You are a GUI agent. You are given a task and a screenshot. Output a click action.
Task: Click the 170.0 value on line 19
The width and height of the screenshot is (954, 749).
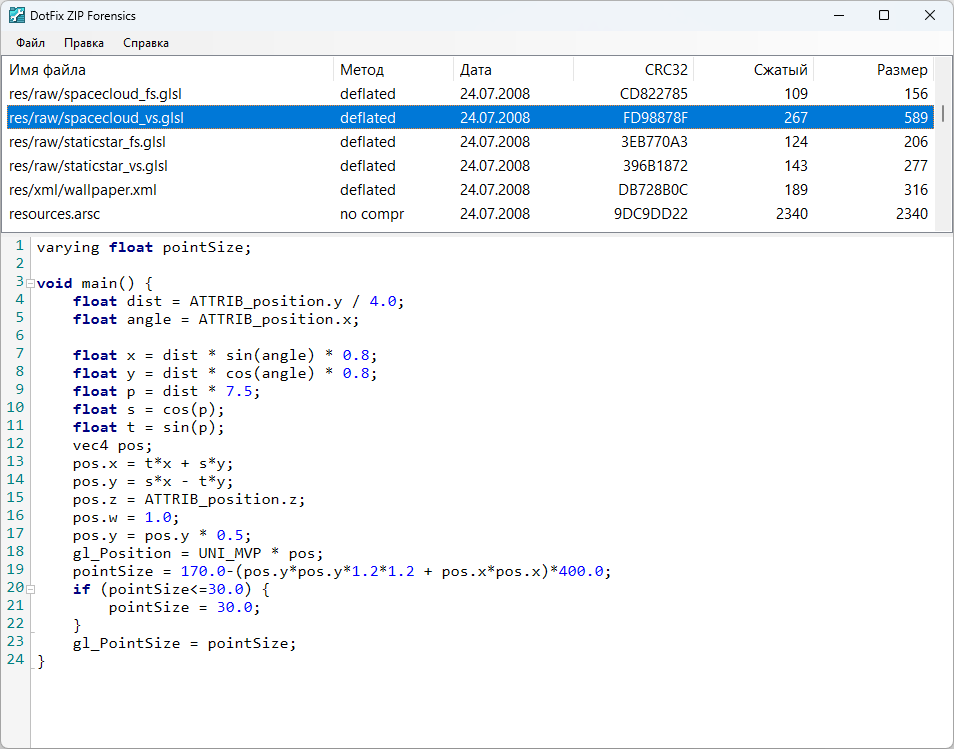click(x=203, y=571)
